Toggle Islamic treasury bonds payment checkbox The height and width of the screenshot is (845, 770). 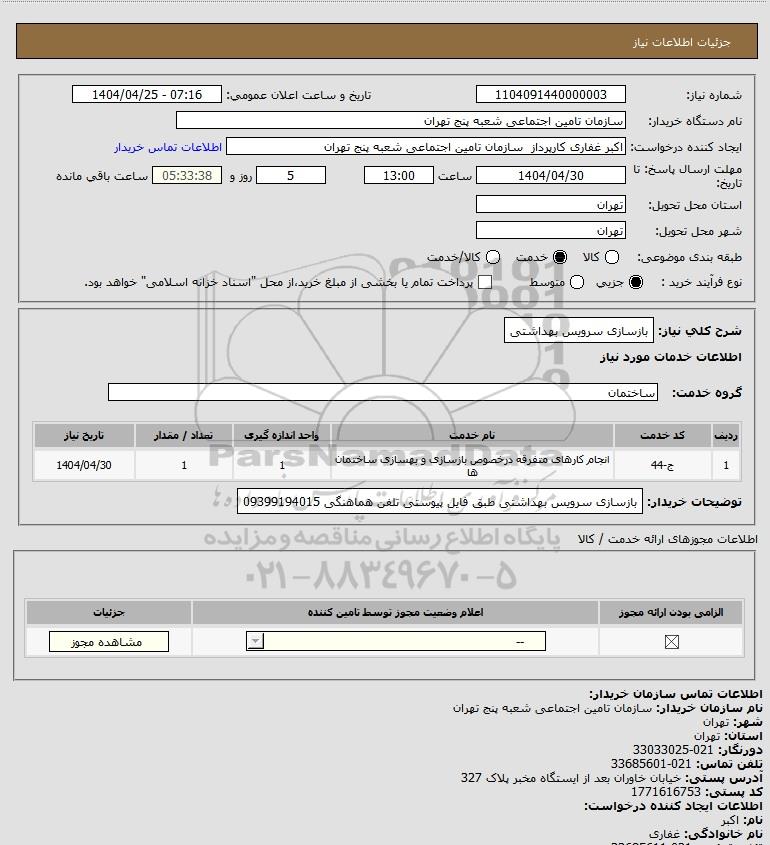485,282
